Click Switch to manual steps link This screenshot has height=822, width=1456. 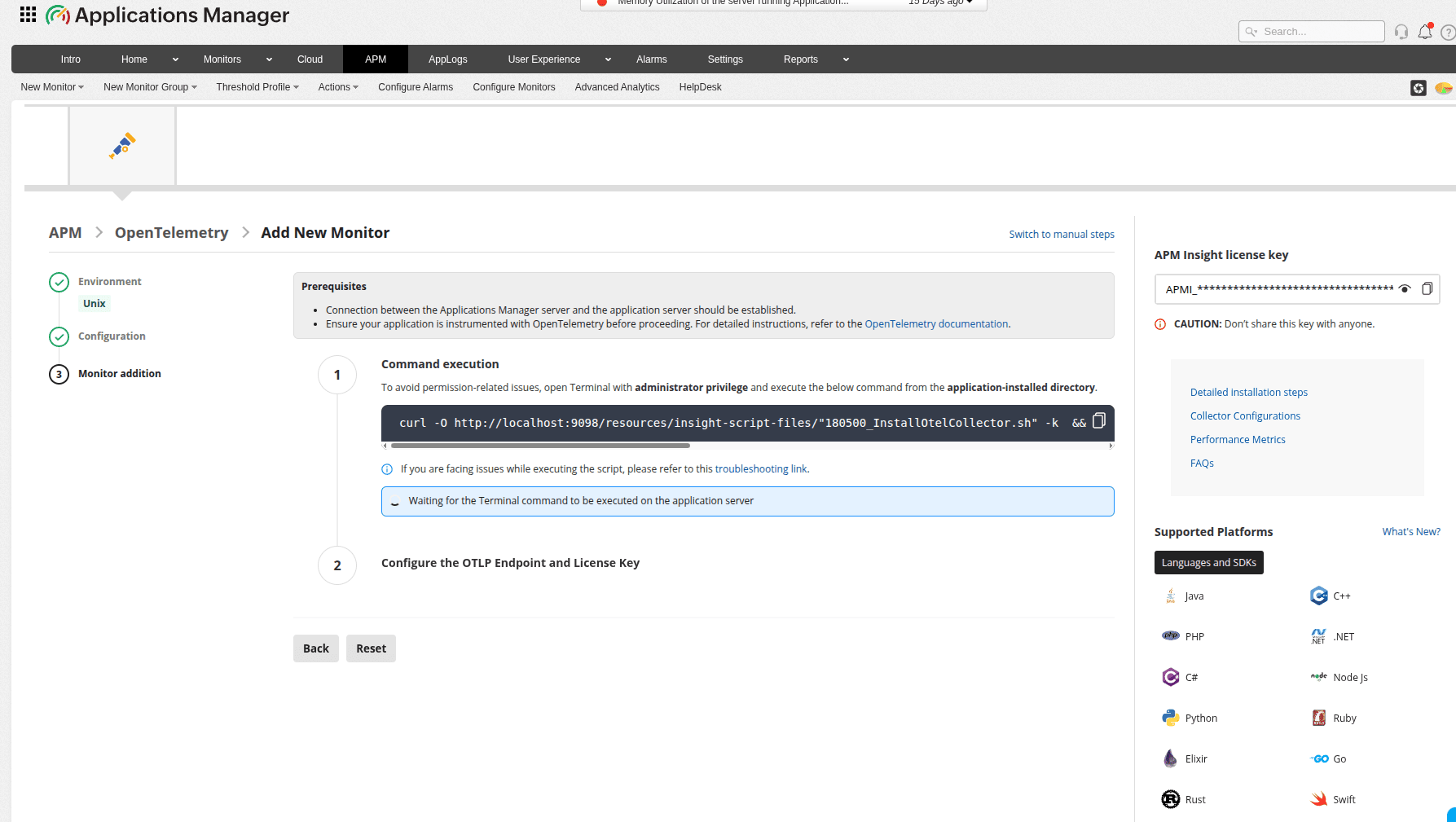(1062, 235)
